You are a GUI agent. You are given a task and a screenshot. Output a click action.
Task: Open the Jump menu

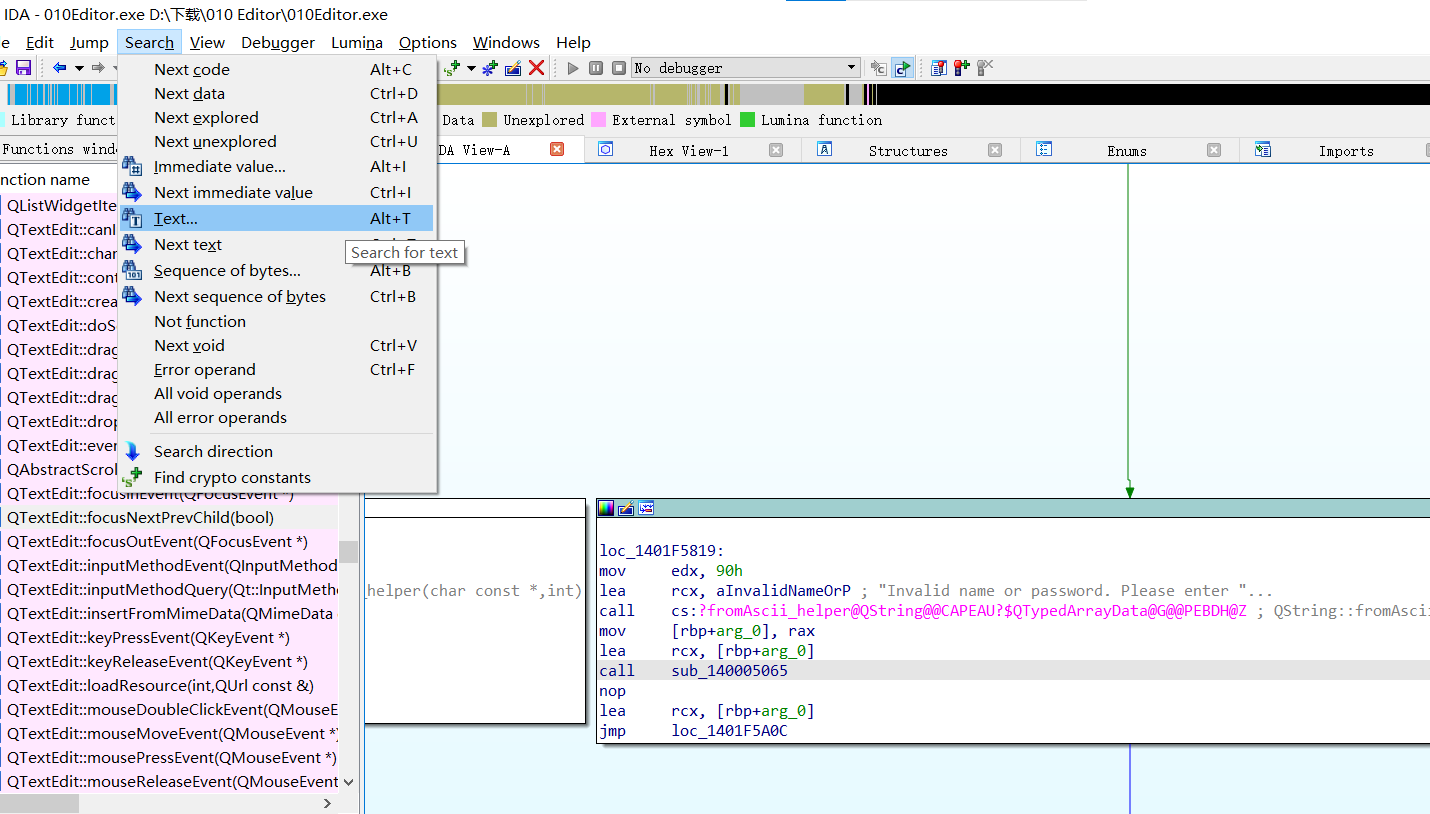(89, 42)
